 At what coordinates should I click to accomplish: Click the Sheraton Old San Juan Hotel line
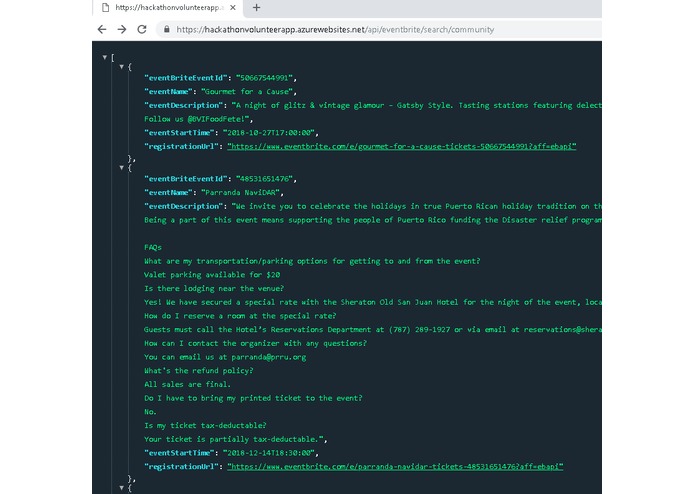[x=373, y=302]
